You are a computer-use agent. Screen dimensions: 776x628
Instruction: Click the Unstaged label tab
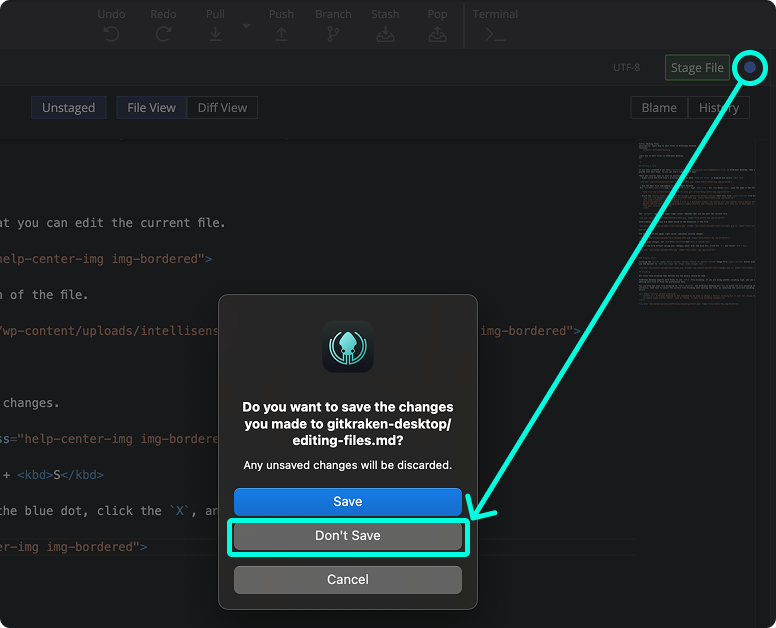[68, 108]
